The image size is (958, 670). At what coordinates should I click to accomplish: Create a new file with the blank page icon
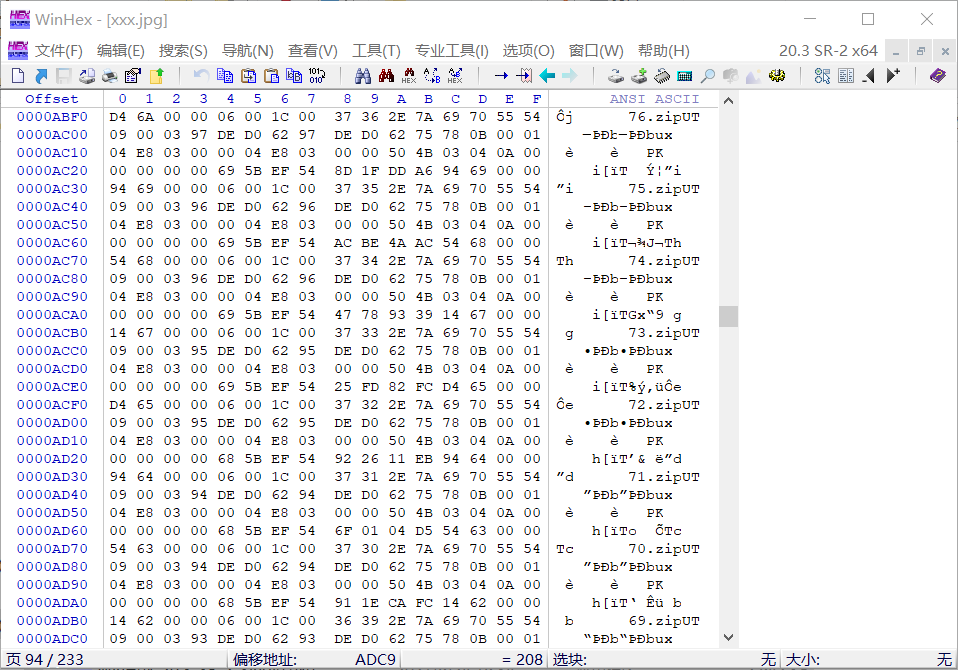coord(18,76)
